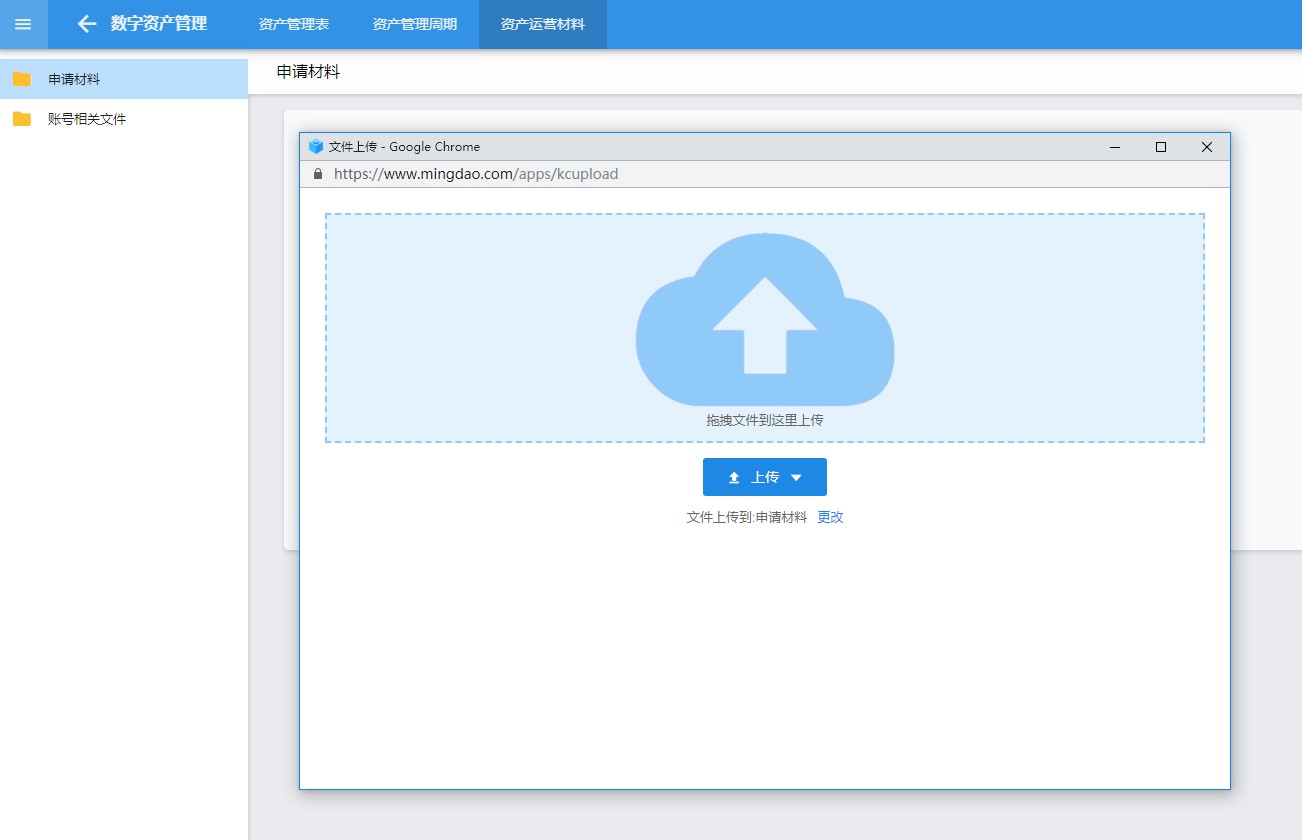Switch to the 资产管理表 tab
The width and height of the screenshot is (1302, 840).
293,24
